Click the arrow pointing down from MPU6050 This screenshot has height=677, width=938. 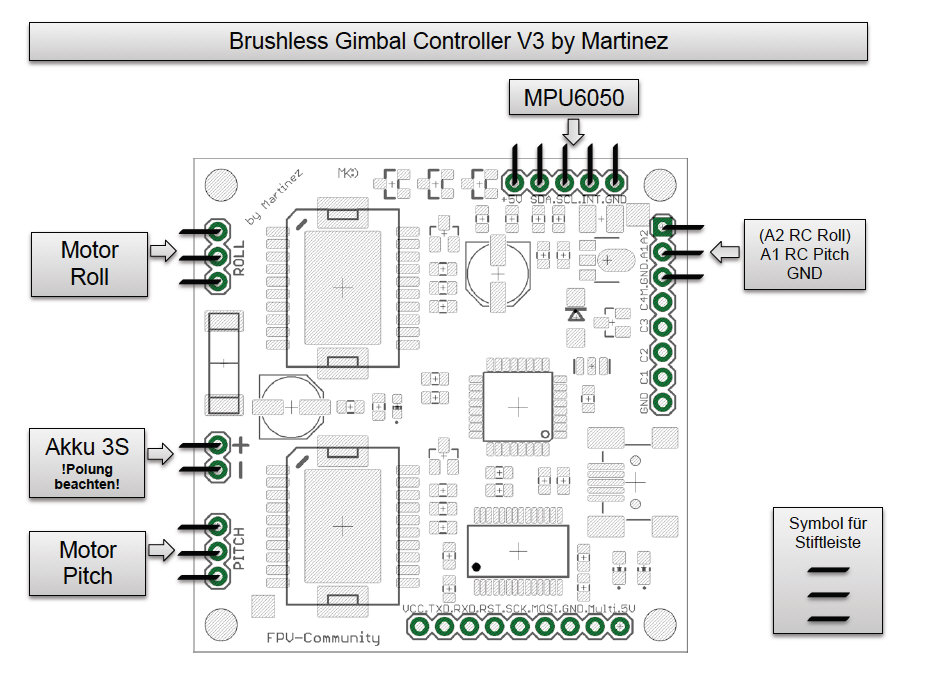(x=574, y=132)
